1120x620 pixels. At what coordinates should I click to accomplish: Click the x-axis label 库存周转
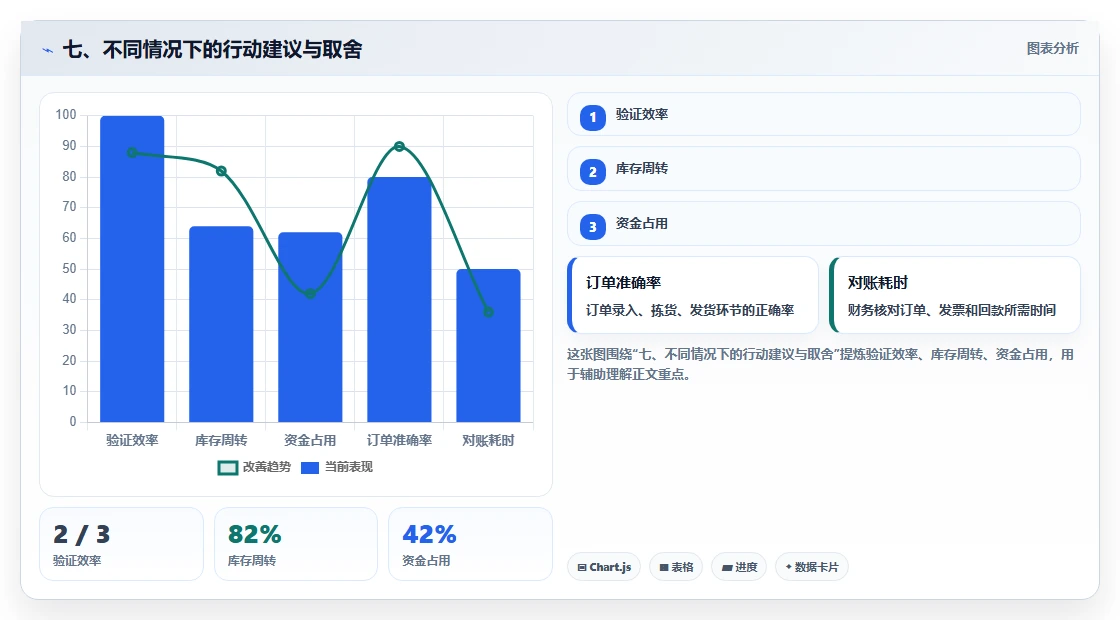click(x=221, y=440)
